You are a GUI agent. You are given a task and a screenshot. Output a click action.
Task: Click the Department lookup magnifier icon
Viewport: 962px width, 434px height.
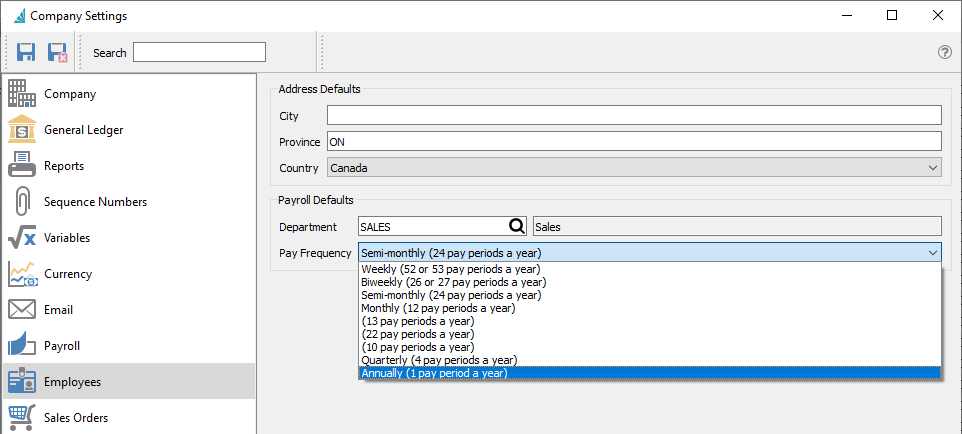click(517, 227)
